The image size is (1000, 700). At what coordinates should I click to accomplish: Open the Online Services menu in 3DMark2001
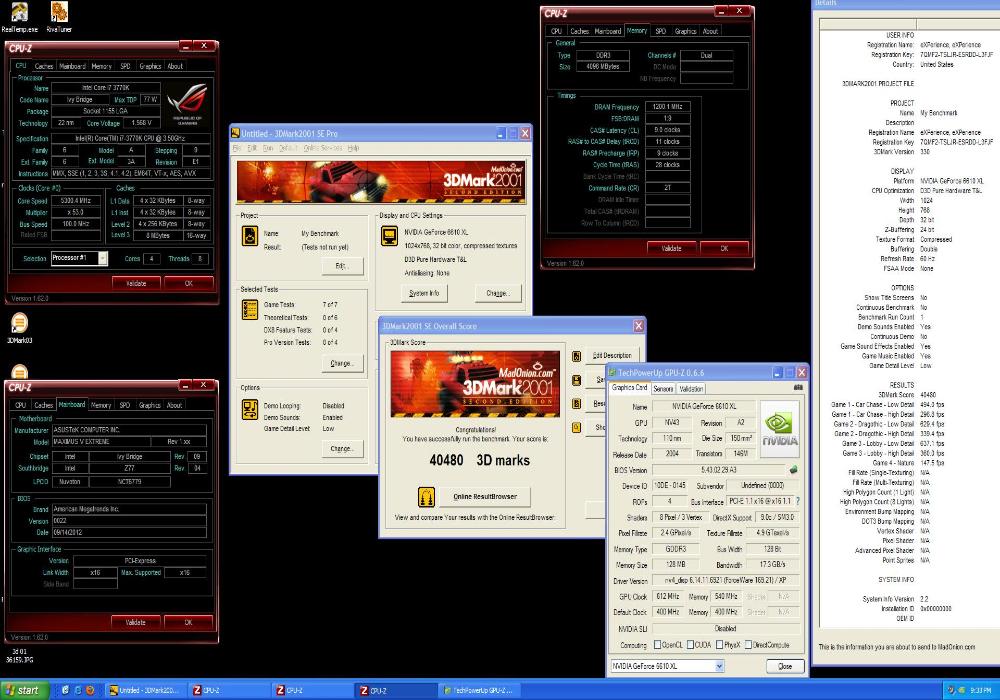[322, 148]
